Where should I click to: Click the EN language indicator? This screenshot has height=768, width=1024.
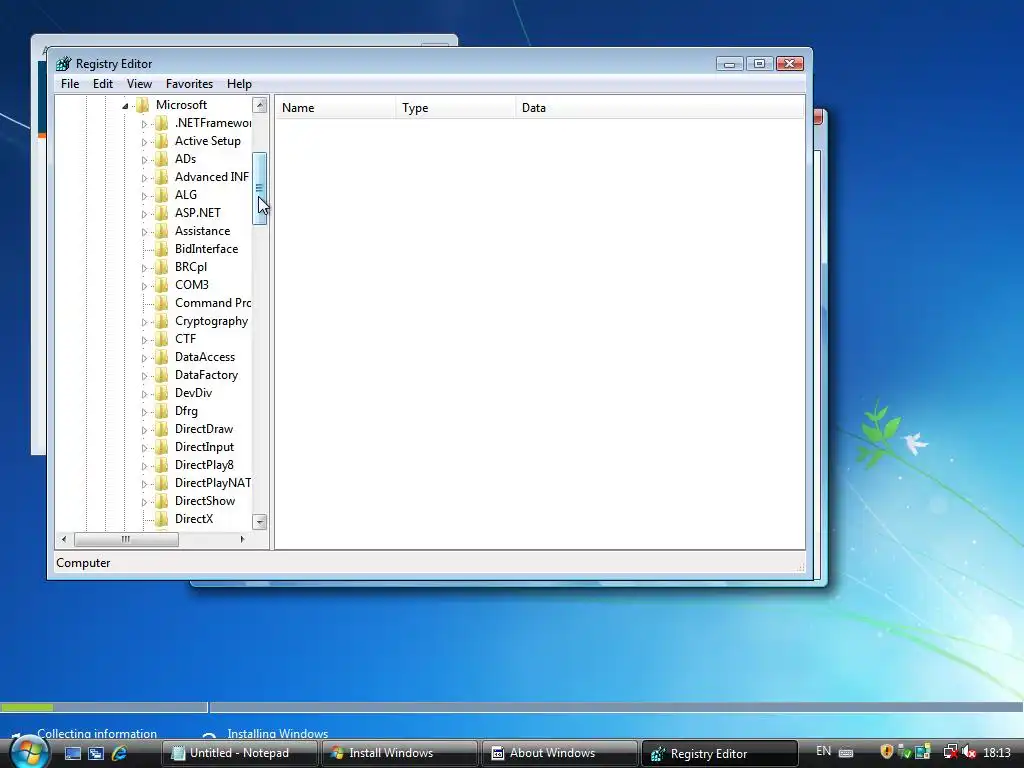(x=824, y=751)
